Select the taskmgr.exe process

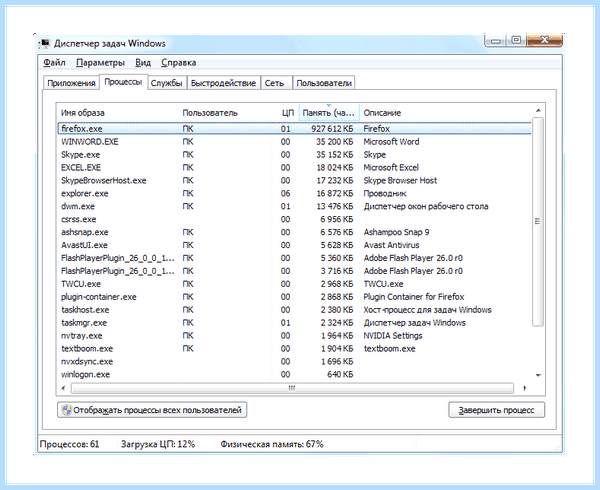295,323
